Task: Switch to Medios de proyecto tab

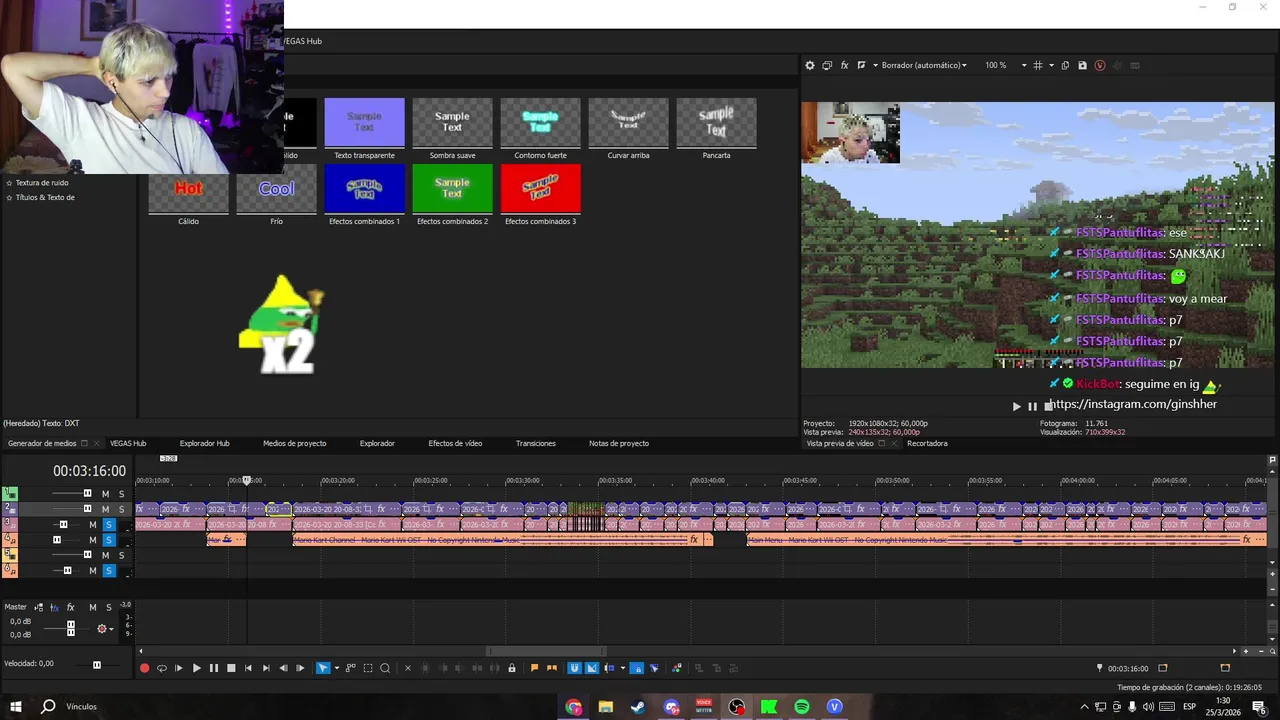Action: pyautogui.click(x=294, y=443)
